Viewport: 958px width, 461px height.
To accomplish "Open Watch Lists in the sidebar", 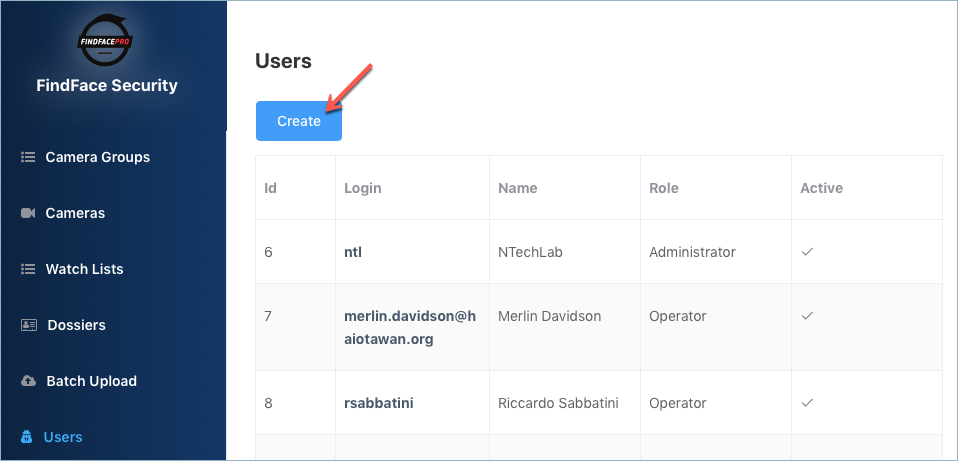I will (x=84, y=269).
